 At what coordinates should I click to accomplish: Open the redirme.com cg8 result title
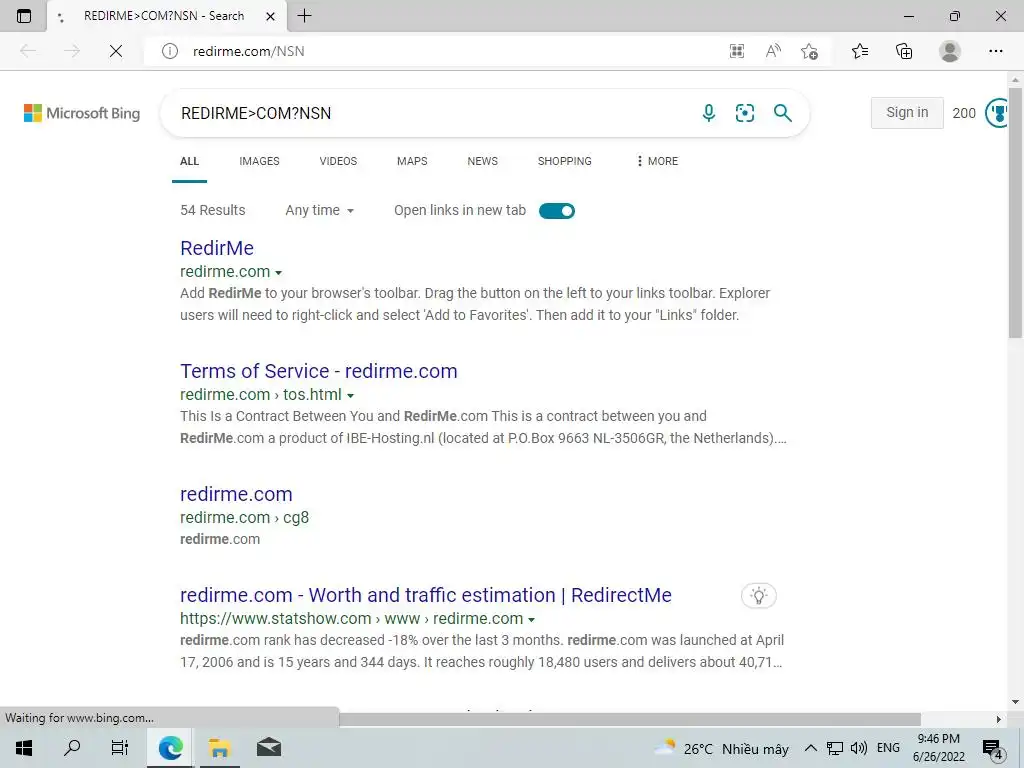coord(236,494)
